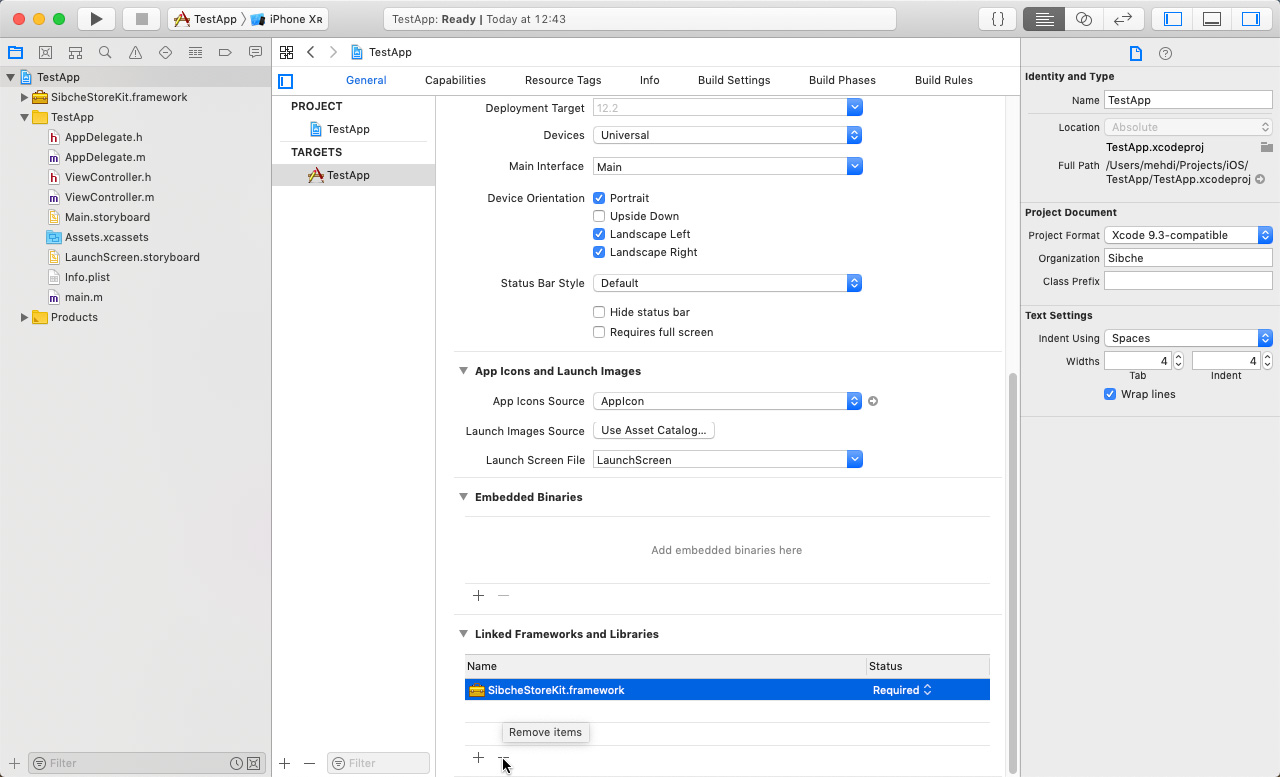The height and width of the screenshot is (777, 1280).
Task: Uncheck Wrap lines
Action: point(1110,394)
